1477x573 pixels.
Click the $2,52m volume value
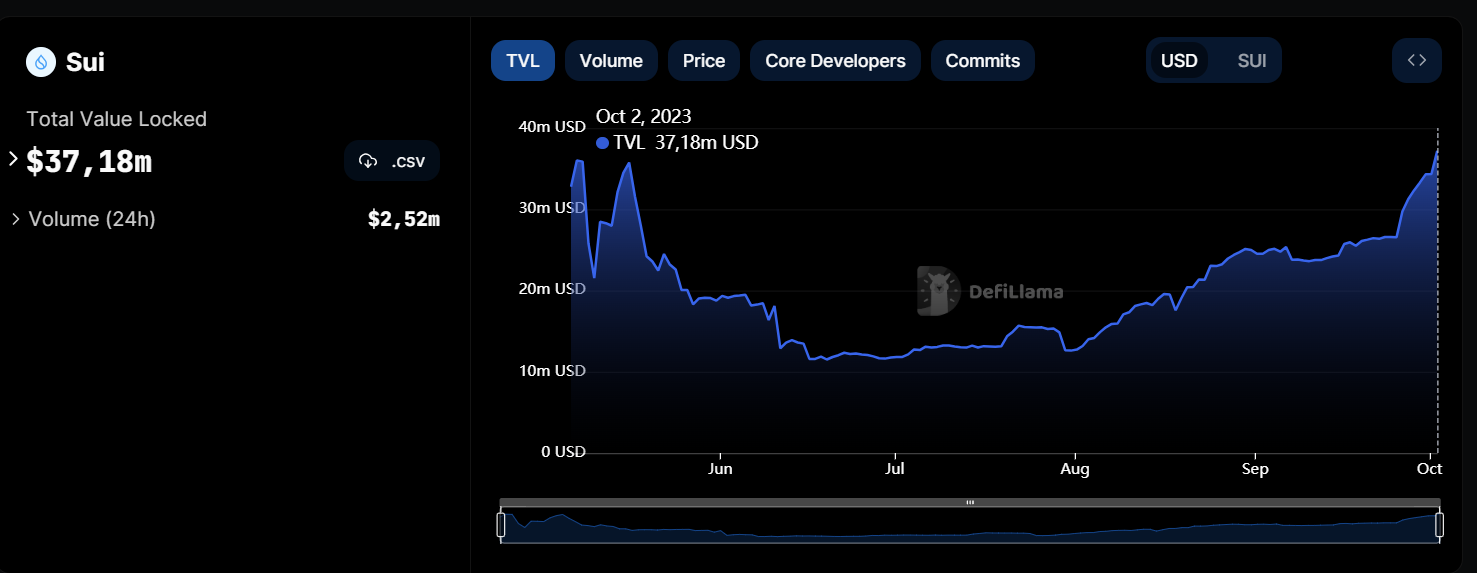click(404, 219)
